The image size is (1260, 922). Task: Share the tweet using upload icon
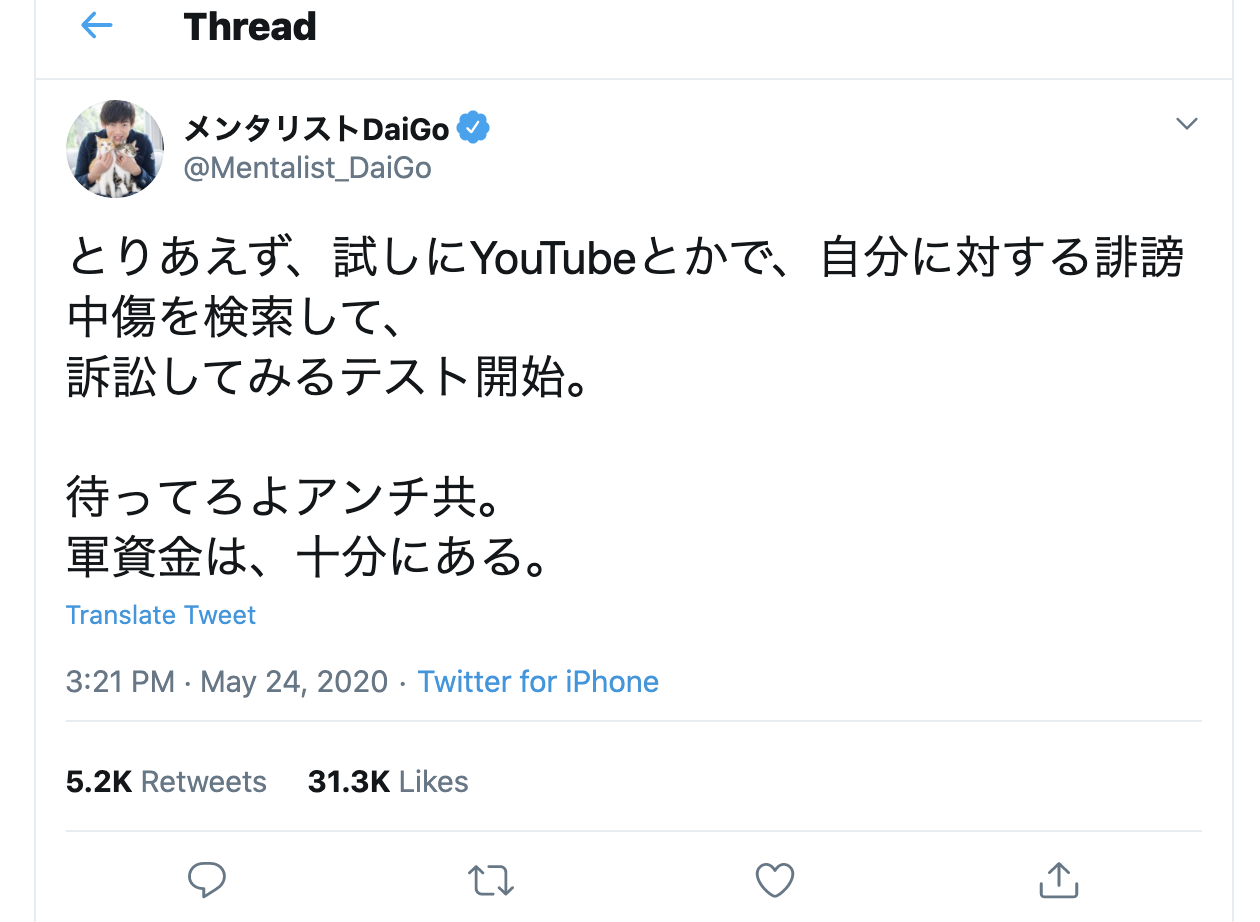coord(1058,879)
